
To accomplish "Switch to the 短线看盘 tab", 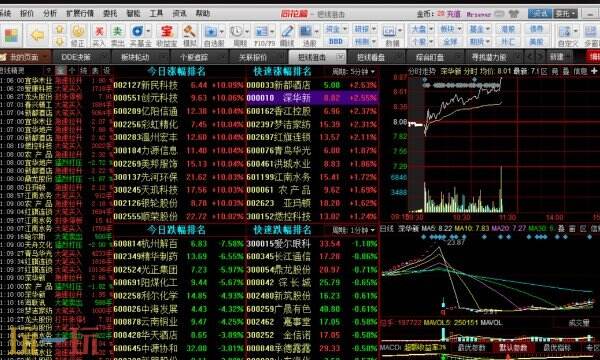I will tap(371, 57).
